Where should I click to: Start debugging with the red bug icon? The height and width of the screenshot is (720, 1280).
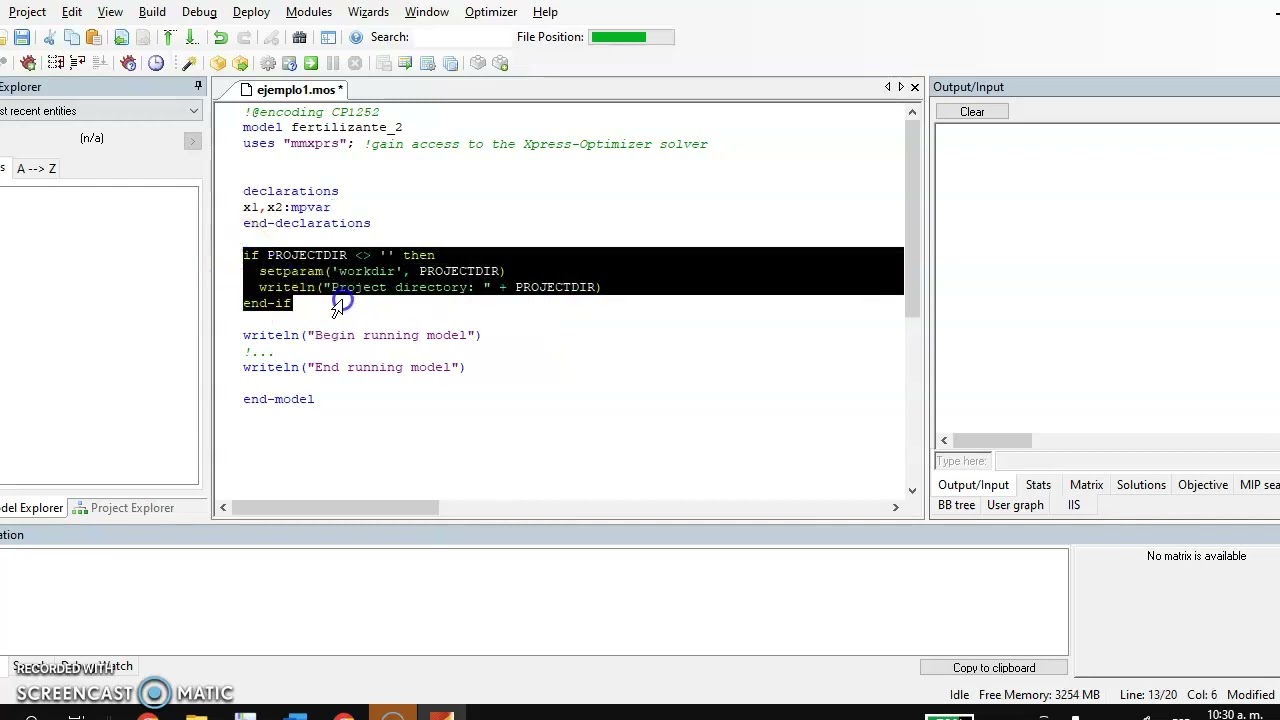(27, 63)
